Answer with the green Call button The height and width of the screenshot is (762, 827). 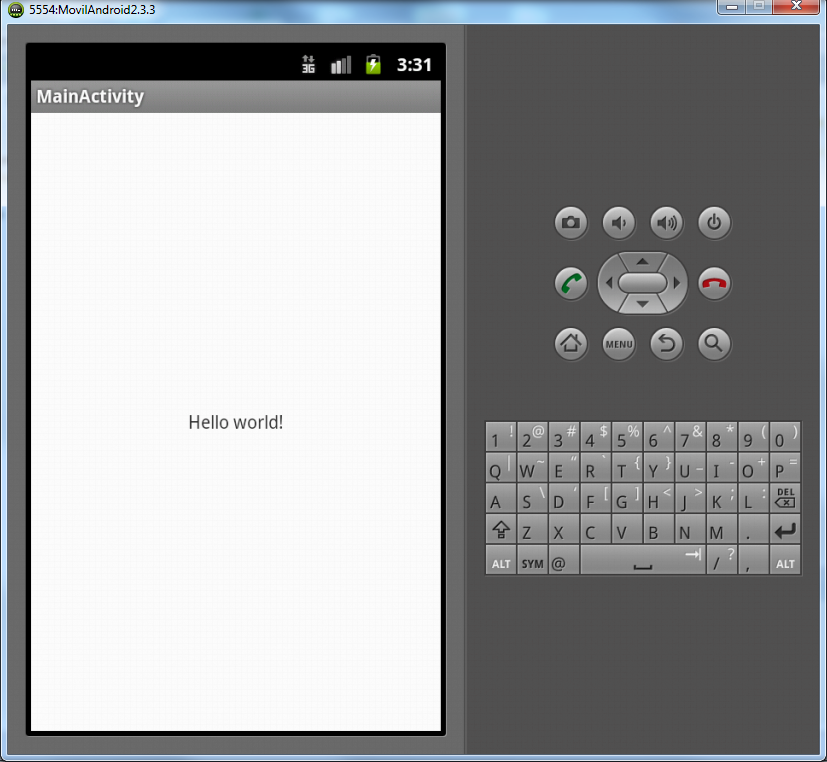pyautogui.click(x=570, y=283)
